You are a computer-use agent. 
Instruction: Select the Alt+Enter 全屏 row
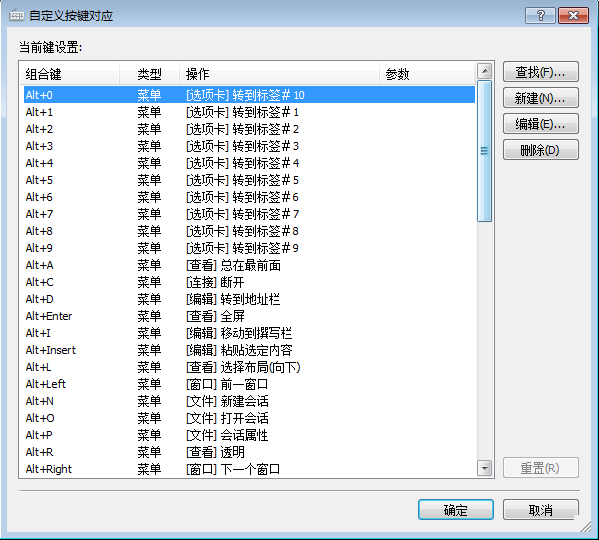tap(249, 316)
